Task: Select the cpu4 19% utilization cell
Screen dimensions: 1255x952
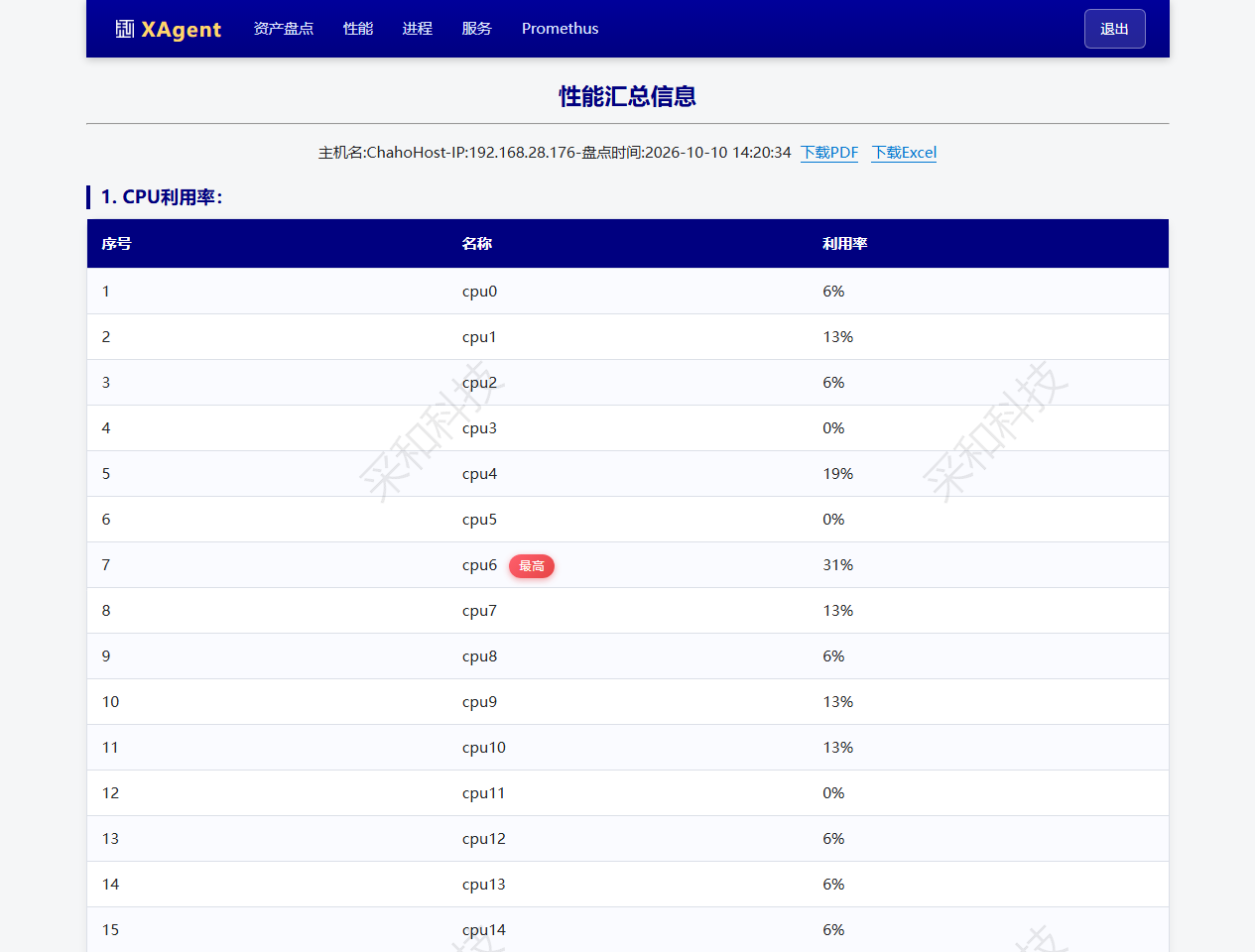Action: pos(838,474)
